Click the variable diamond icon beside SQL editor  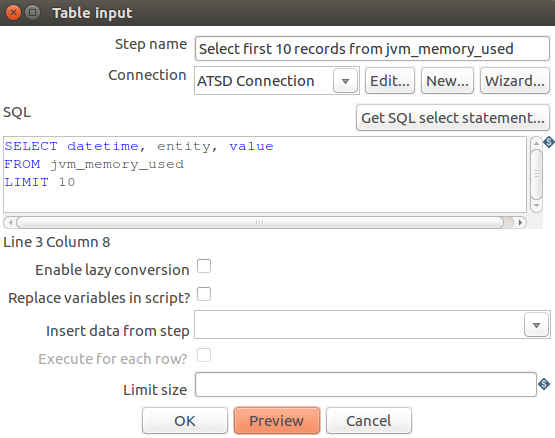tap(549, 142)
